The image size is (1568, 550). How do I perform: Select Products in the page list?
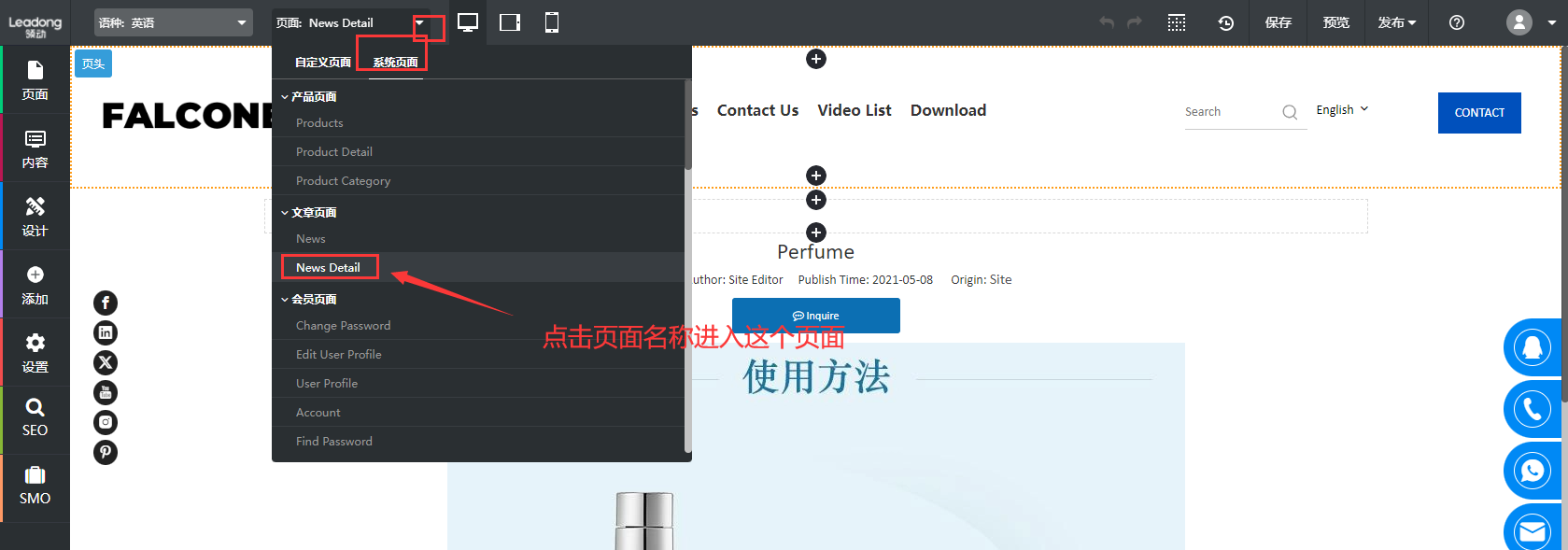478,122
